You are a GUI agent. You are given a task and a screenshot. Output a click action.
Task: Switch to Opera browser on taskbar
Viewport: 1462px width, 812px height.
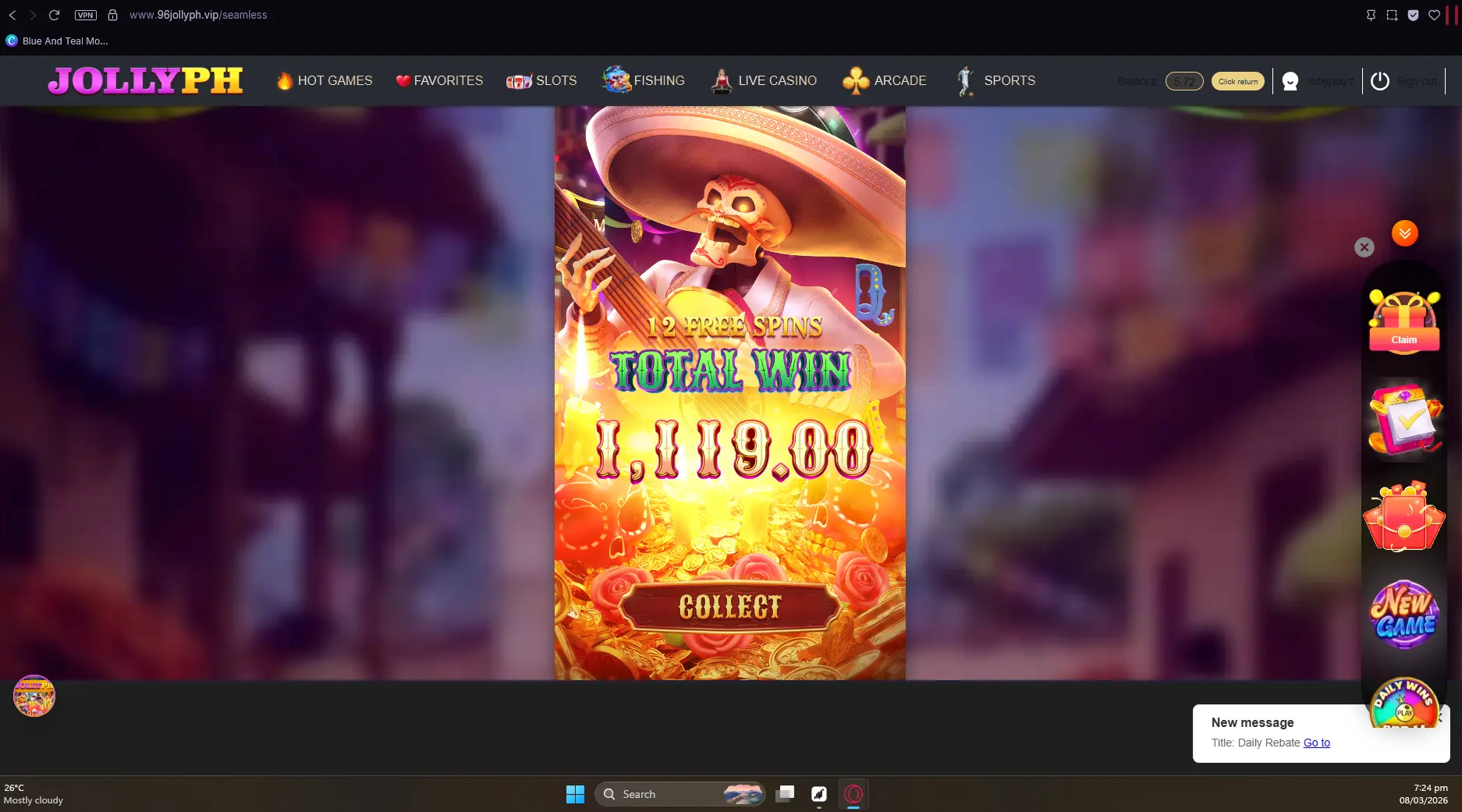coord(853,794)
